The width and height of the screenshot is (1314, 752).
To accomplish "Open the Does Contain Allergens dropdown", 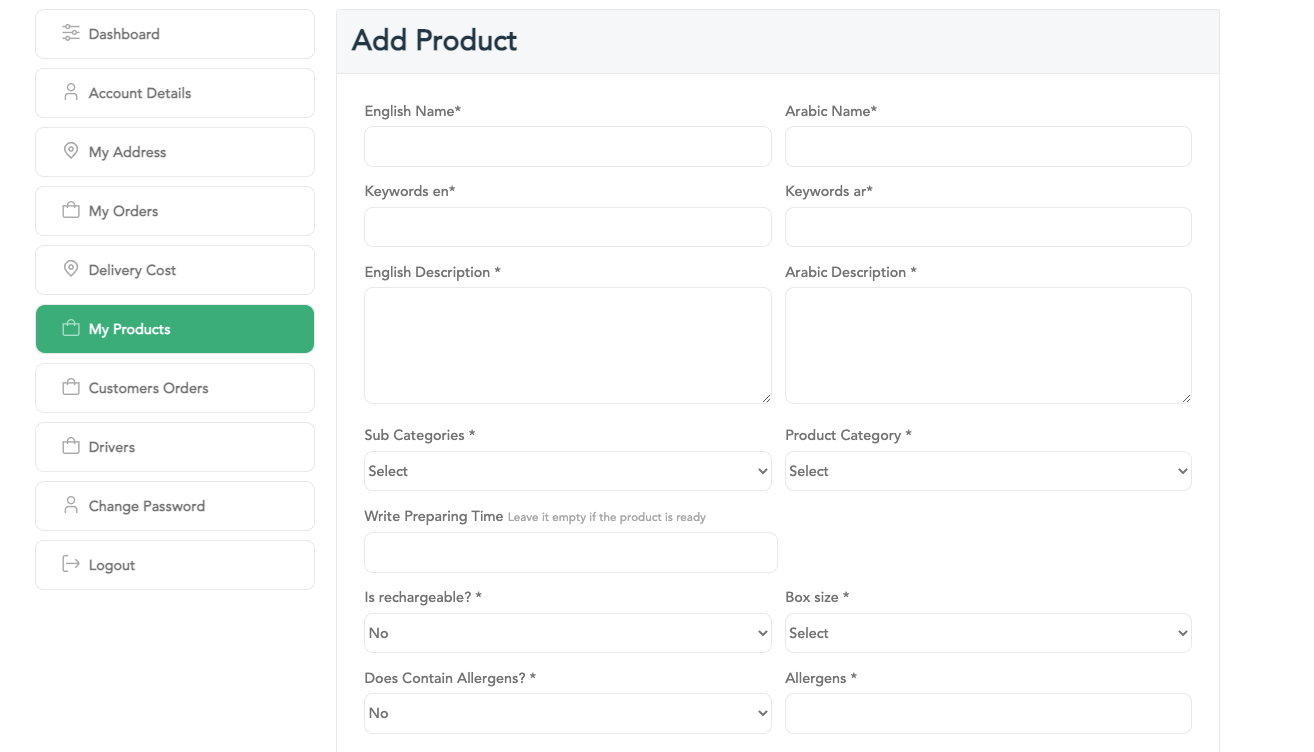I will click(567, 713).
